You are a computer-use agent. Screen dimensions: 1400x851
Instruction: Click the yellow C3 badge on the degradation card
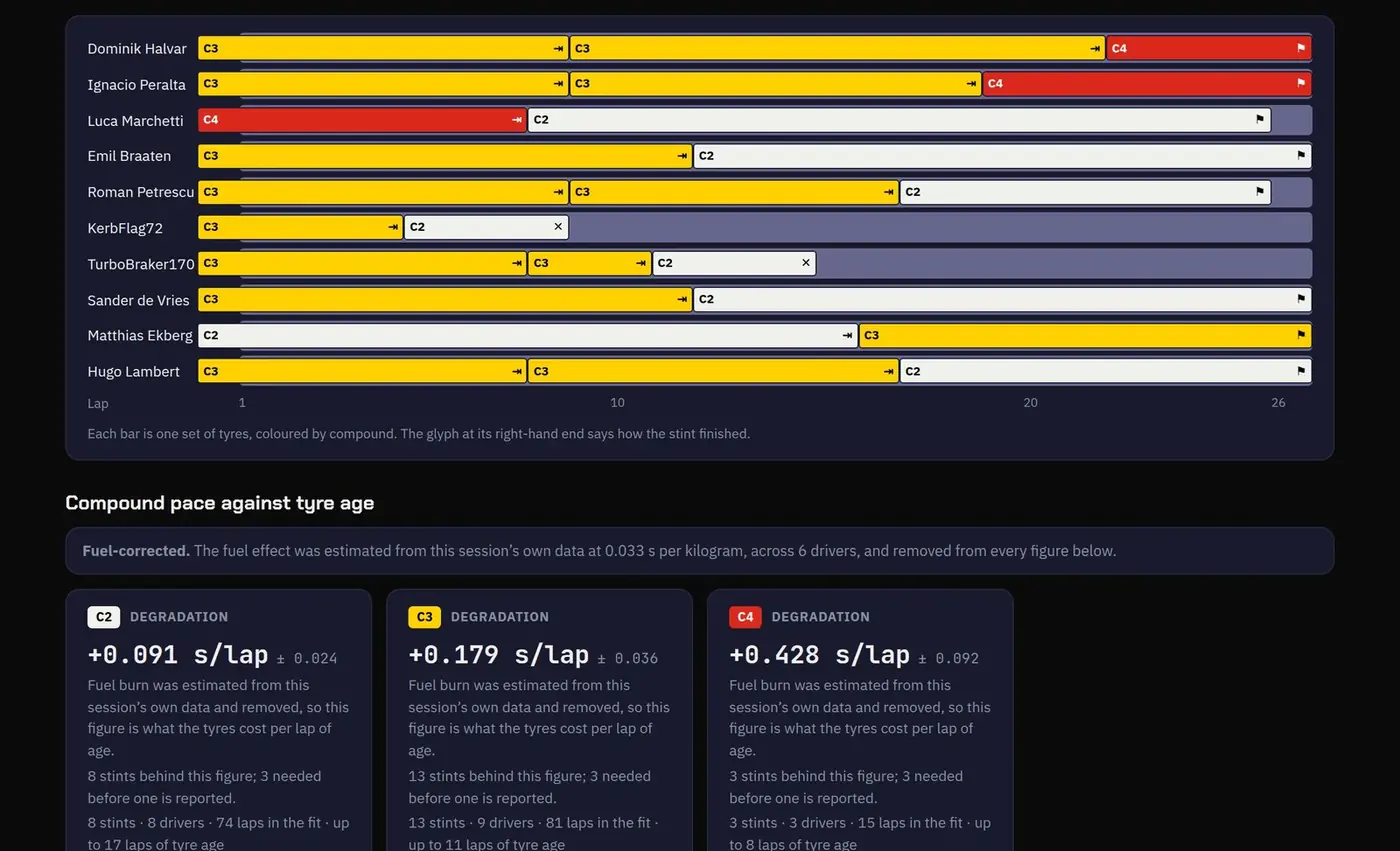click(x=425, y=617)
